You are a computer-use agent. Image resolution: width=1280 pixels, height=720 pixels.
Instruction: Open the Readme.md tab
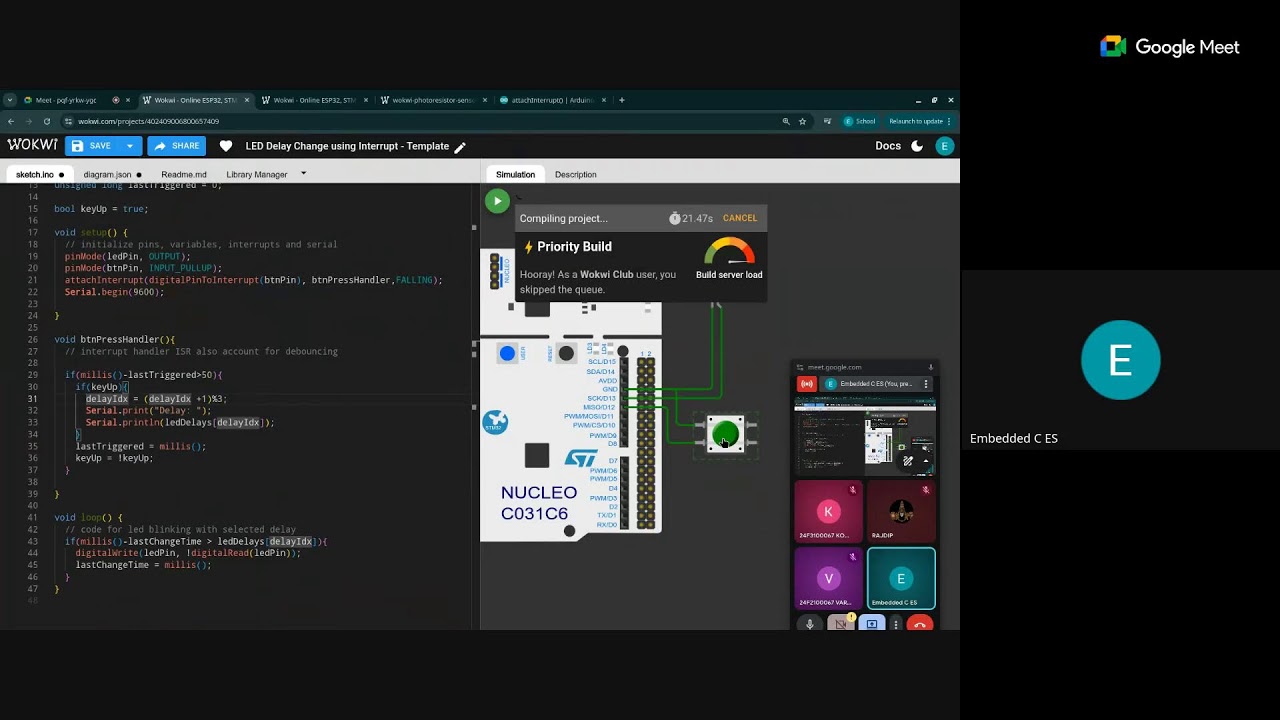point(184,174)
